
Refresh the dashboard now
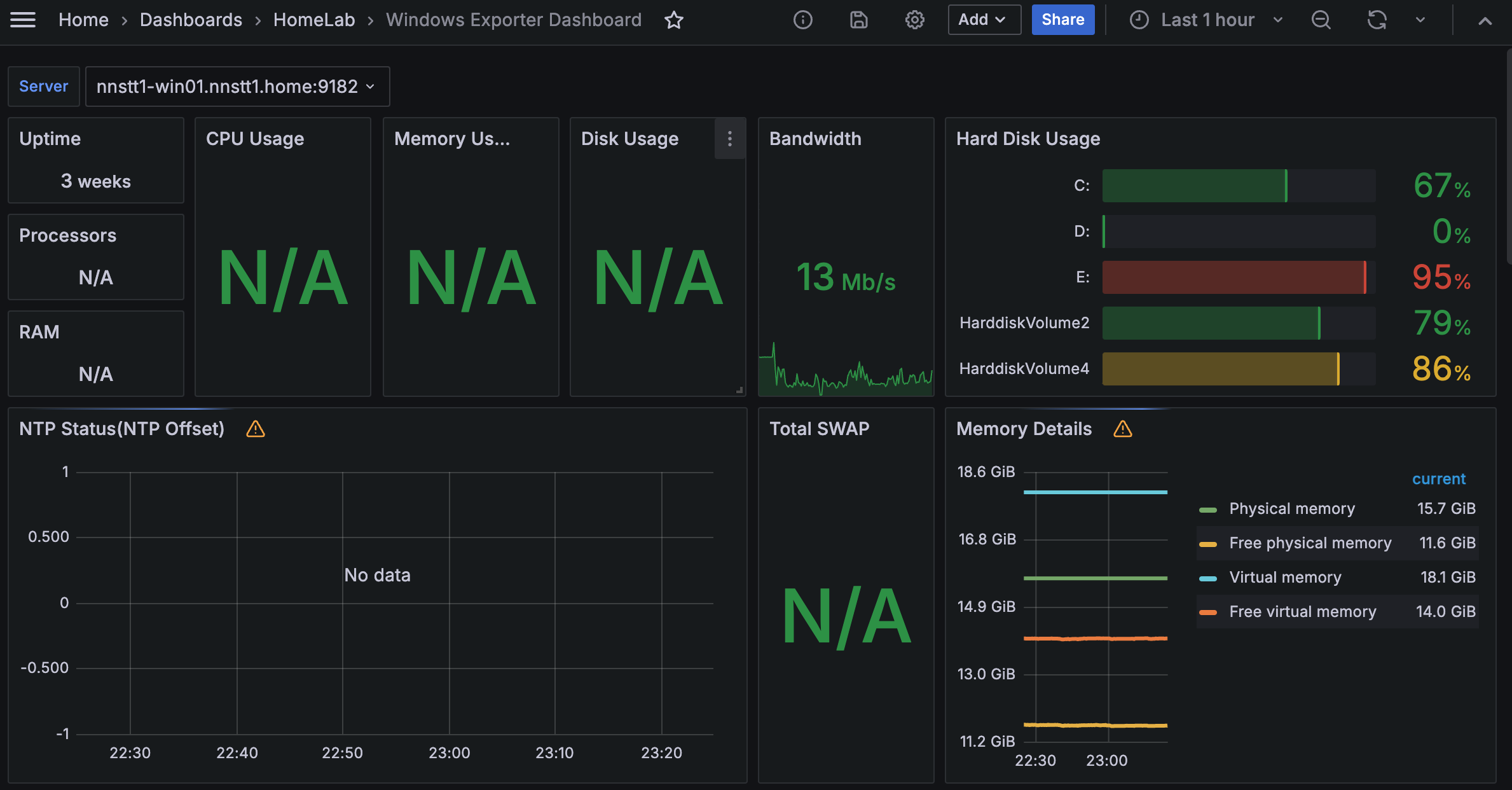[x=1377, y=20]
